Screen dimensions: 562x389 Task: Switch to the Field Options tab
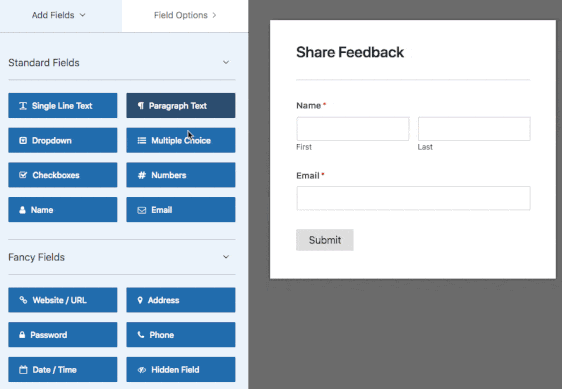point(185,15)
